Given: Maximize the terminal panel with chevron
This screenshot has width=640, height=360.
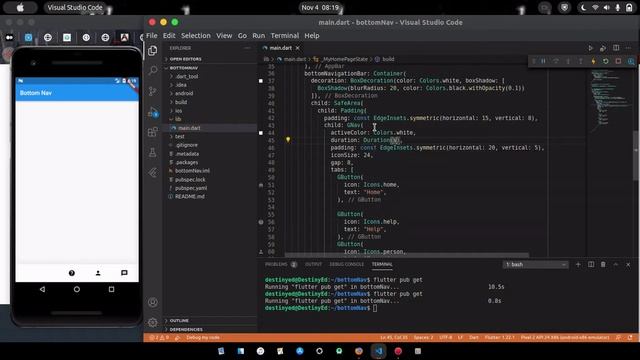Looking at the screenshot, I should click(x=616, y=264).
